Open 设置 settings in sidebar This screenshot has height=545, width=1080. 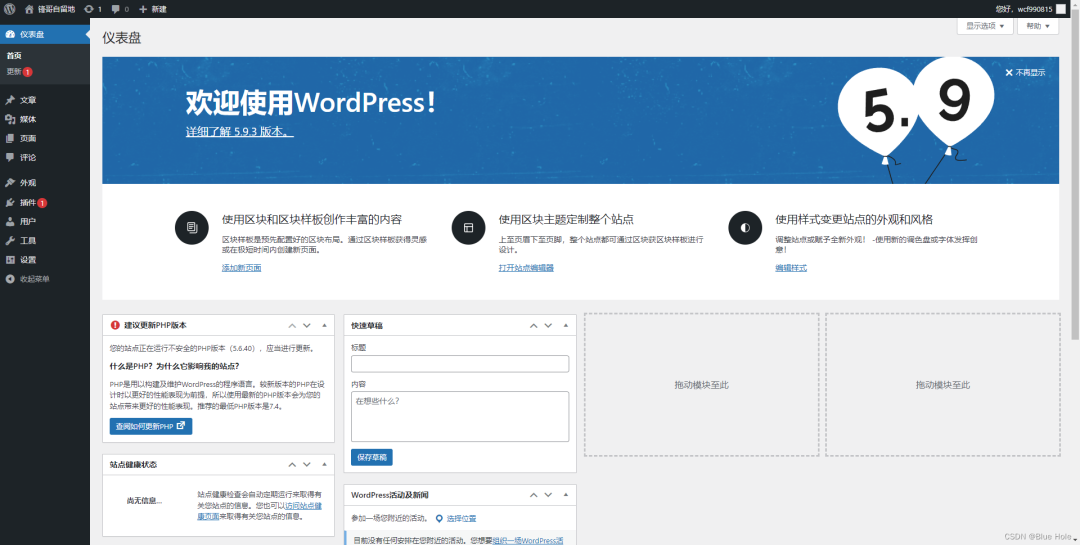pyautogui.click(x=28, y=260)
